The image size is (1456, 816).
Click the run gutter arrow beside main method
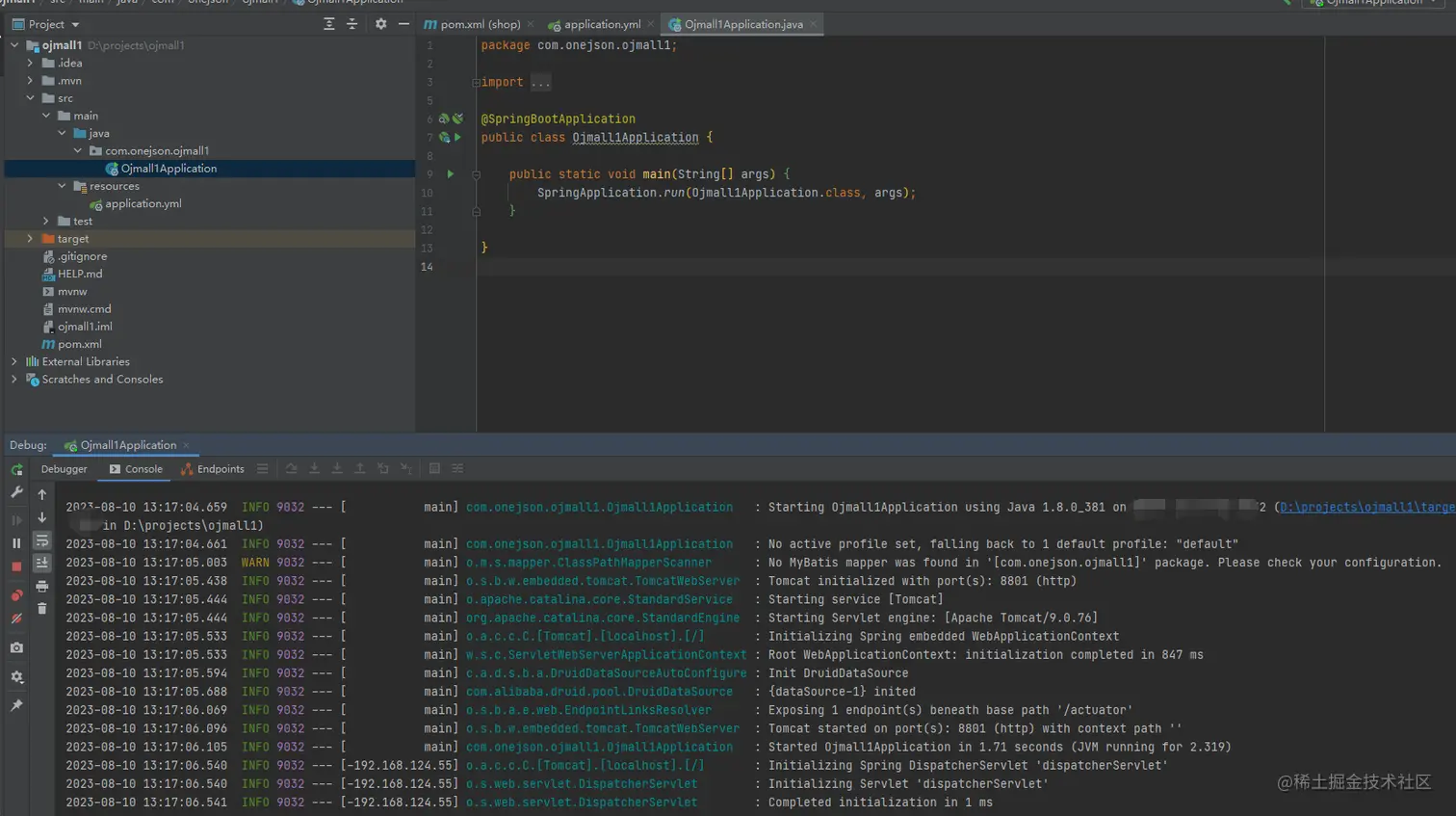coord(450,174)
